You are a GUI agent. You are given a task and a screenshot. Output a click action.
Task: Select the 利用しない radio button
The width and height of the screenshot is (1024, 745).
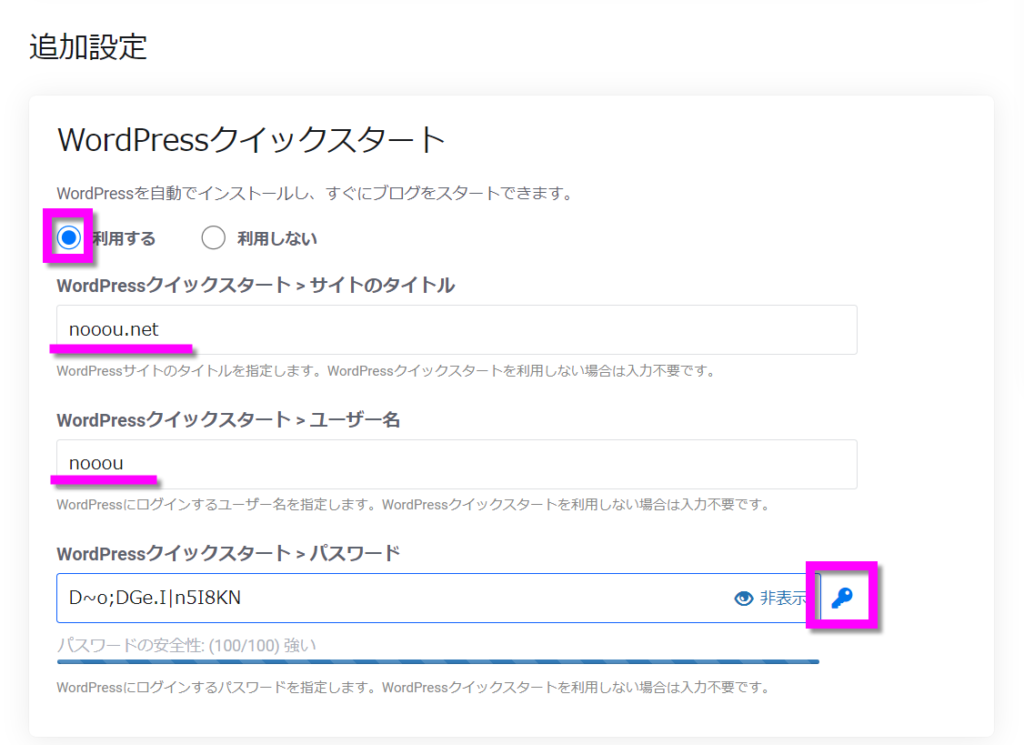(x=213, y=238)
